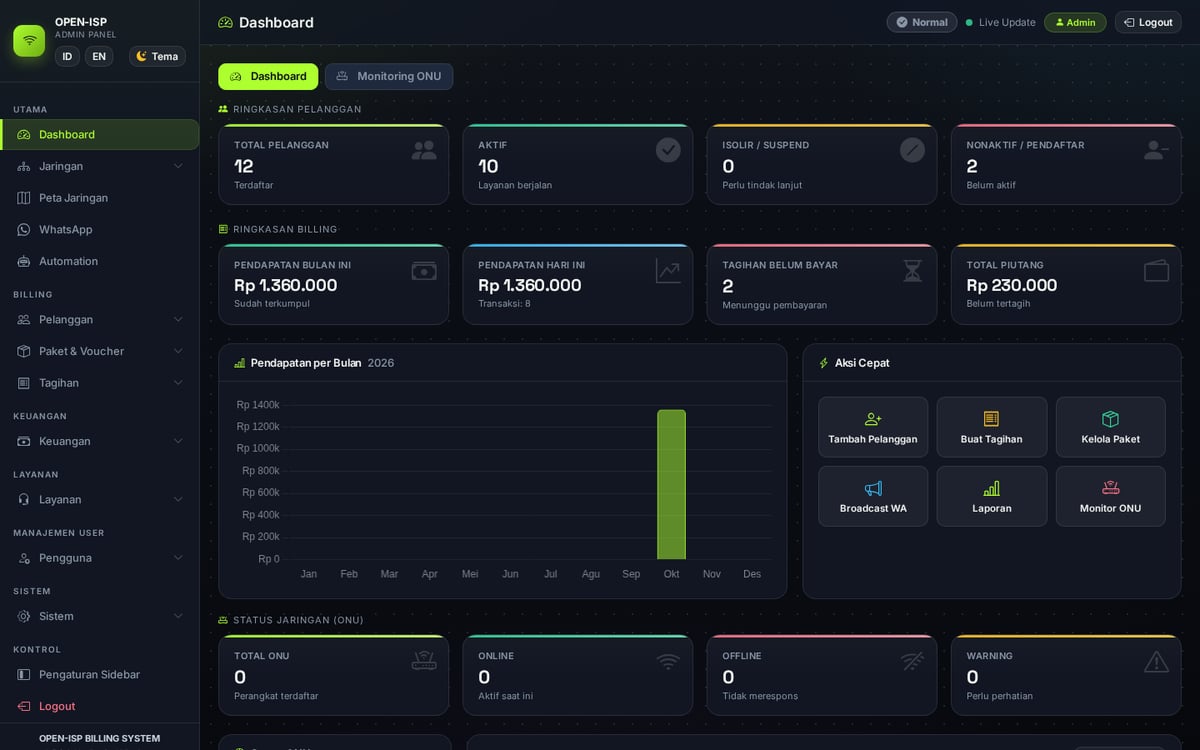Screen dimensions: 1200x750
Task: Expand the Pelanggan sidebar menu chevron
Action: 178,320
